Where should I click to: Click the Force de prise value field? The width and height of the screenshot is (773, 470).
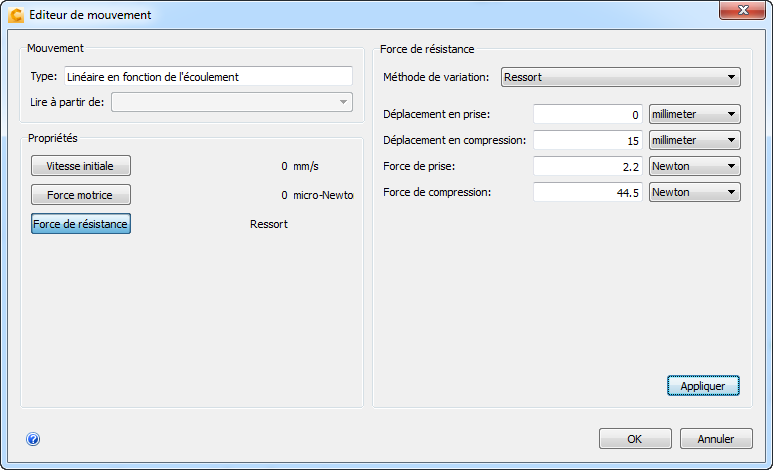[x=588, y=166]
